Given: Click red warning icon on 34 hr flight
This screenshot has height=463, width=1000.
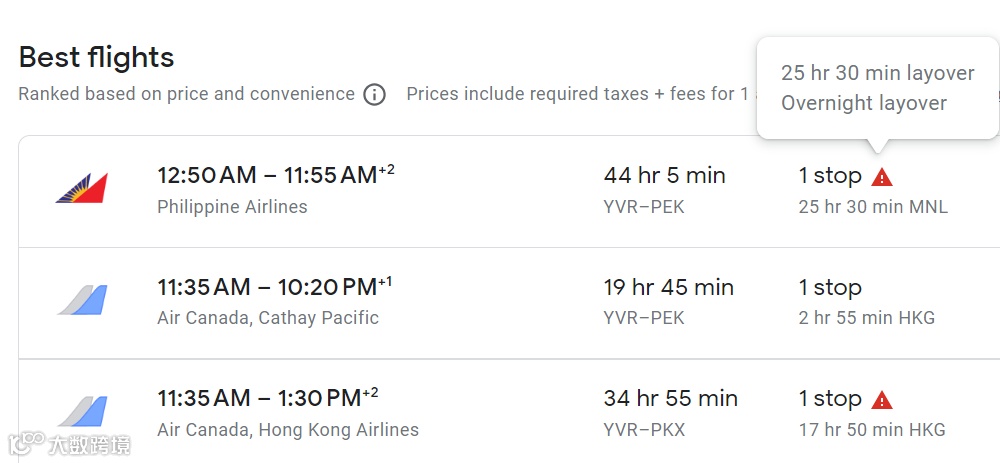Looking at the screenshot, I should [x=881, y=400].
